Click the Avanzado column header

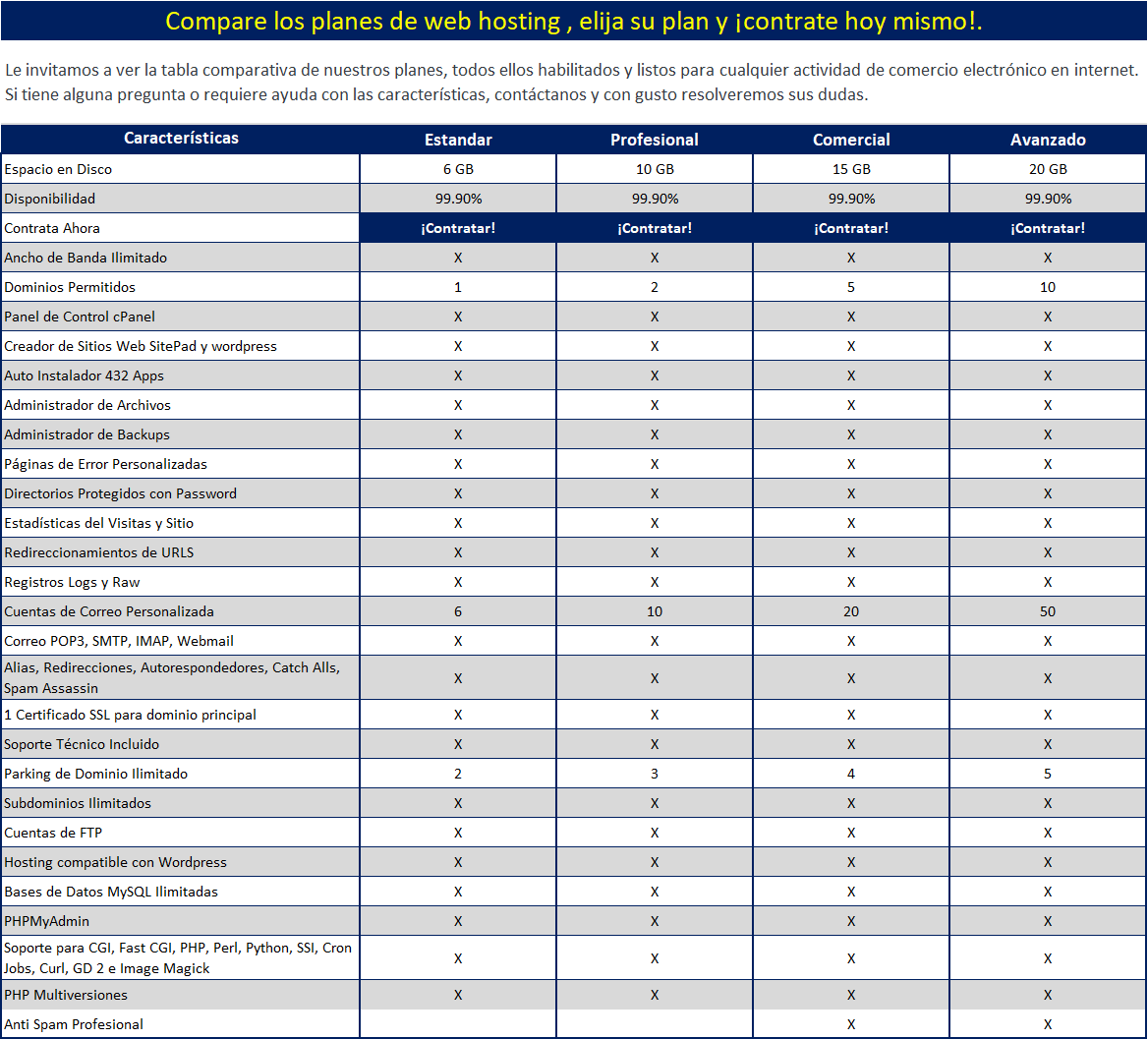(x=1048, y=140)
